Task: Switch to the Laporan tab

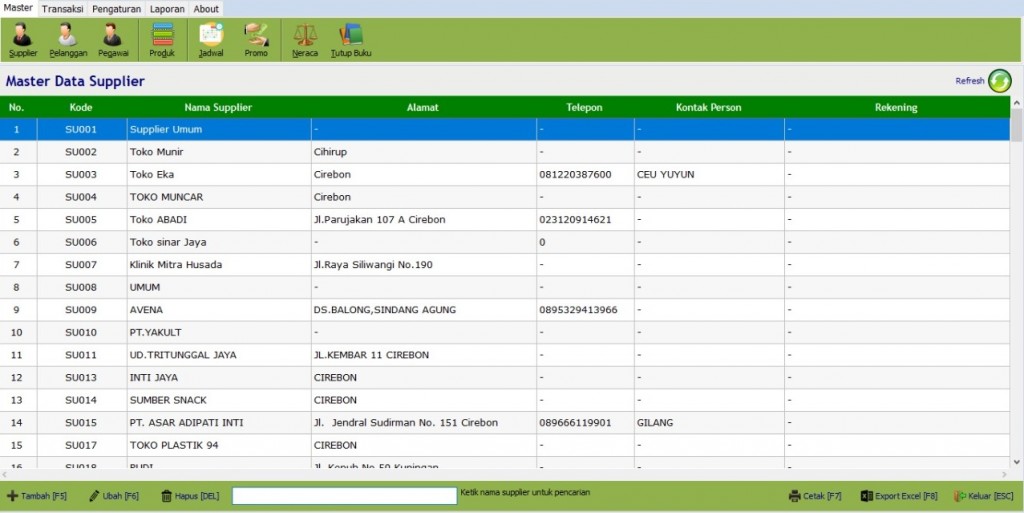Action: pyautogui.click(x=167, y=9)
